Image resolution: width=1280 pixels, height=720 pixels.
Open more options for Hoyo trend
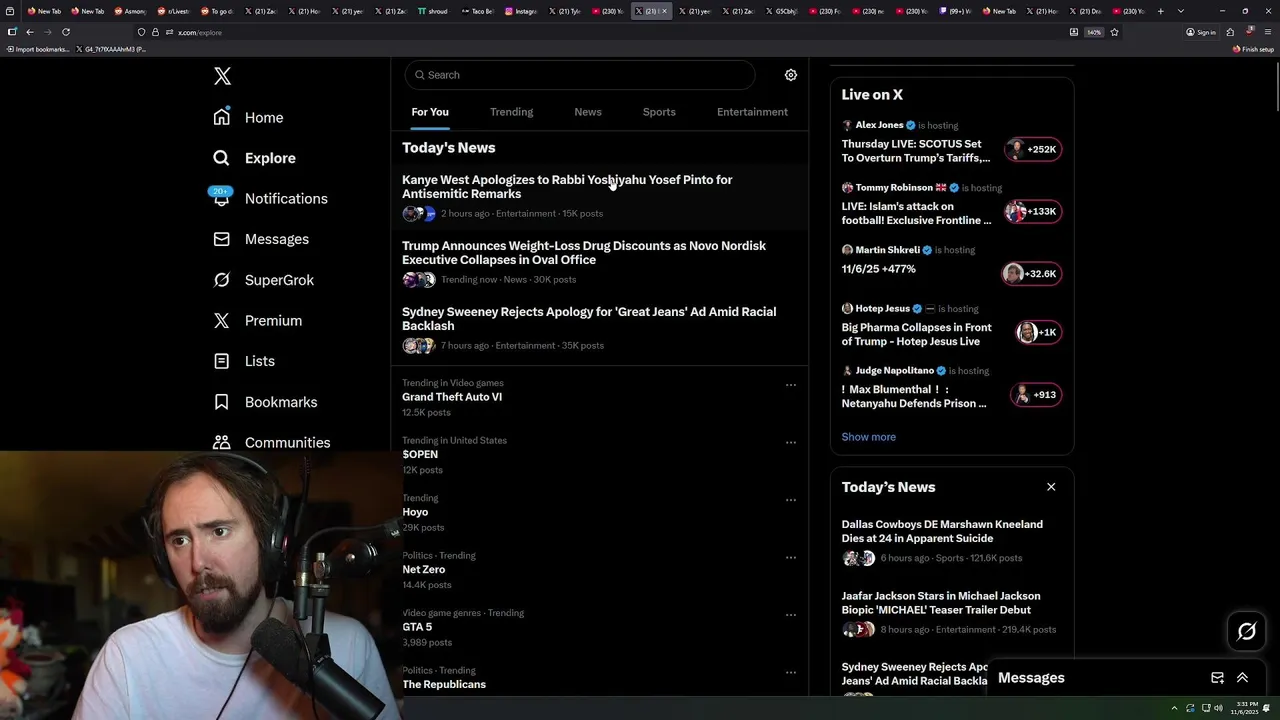(x=790, y=500)
